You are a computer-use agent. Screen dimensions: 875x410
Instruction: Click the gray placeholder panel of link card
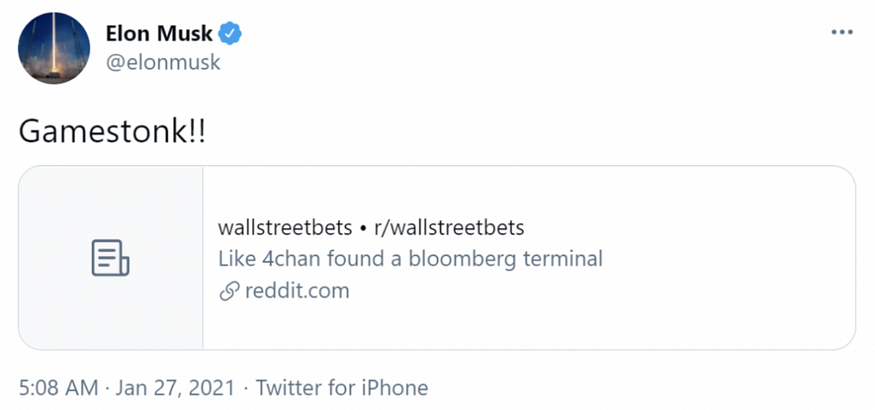pos(110,258)
